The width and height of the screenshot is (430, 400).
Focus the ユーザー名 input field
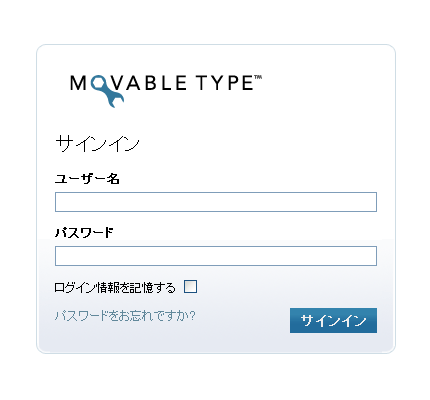tap(216, 202)
